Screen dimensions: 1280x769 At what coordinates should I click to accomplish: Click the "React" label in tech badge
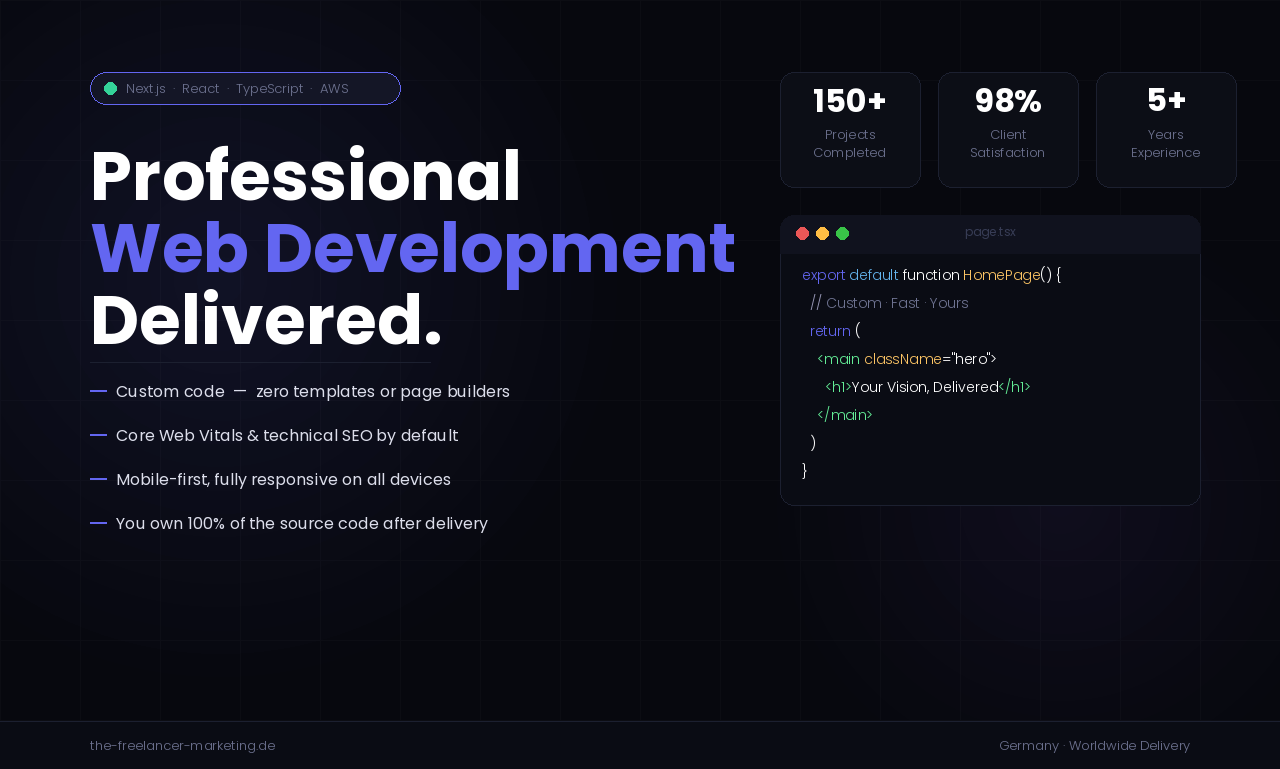(201, 89)
